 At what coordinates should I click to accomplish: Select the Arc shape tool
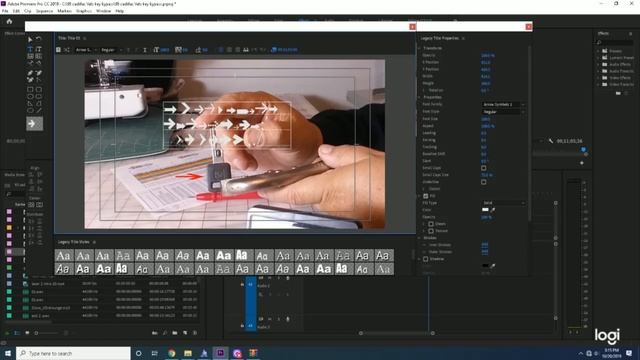[39, 104]
